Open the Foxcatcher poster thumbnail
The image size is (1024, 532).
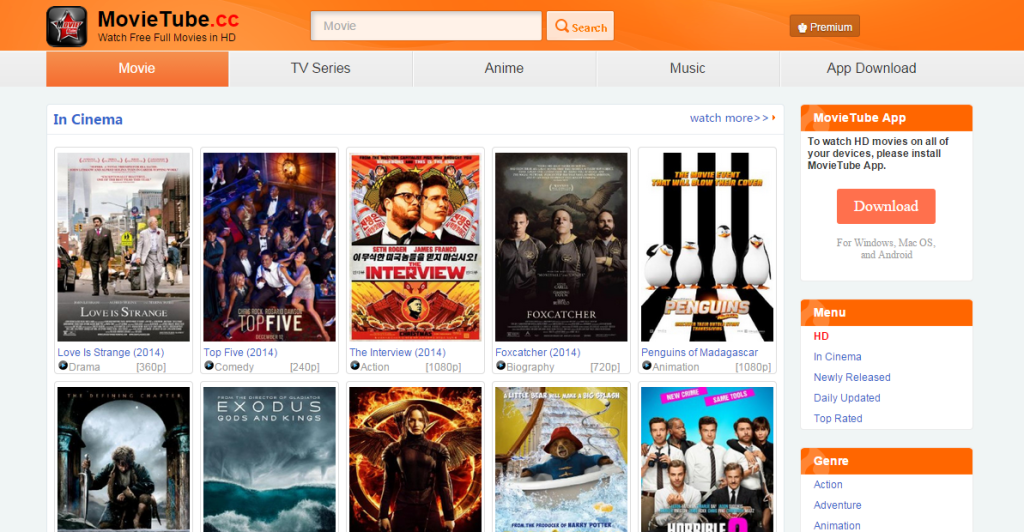[561, 247]
